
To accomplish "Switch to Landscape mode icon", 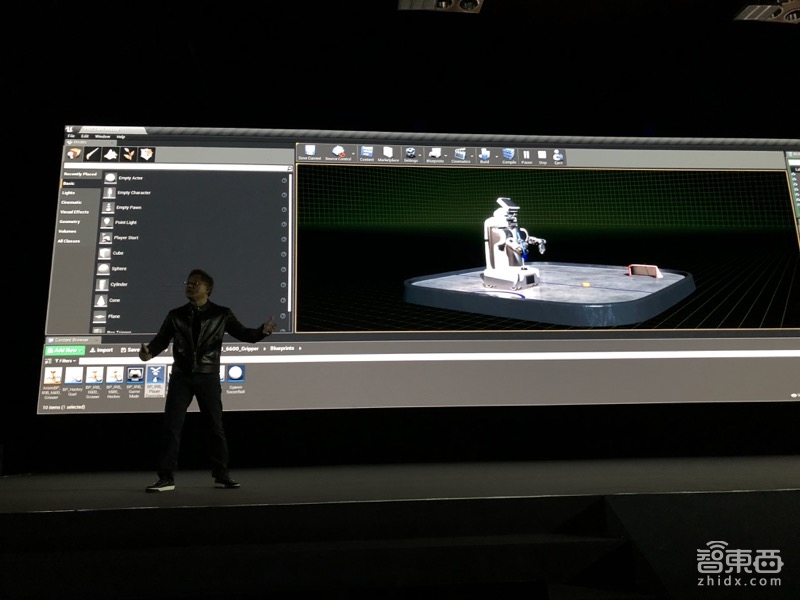I will click(110, 153).
